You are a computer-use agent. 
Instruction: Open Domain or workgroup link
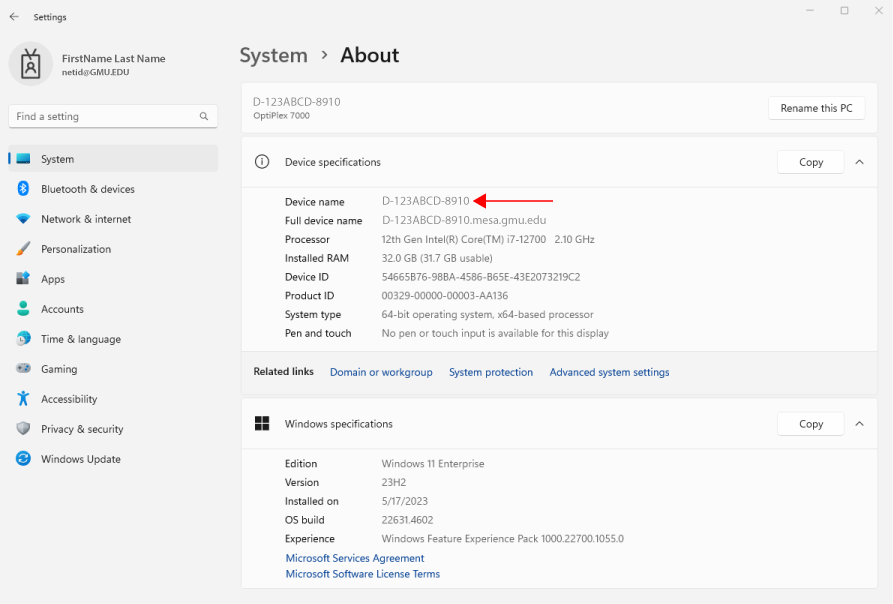pyautogui.click(x=381, y=372)
